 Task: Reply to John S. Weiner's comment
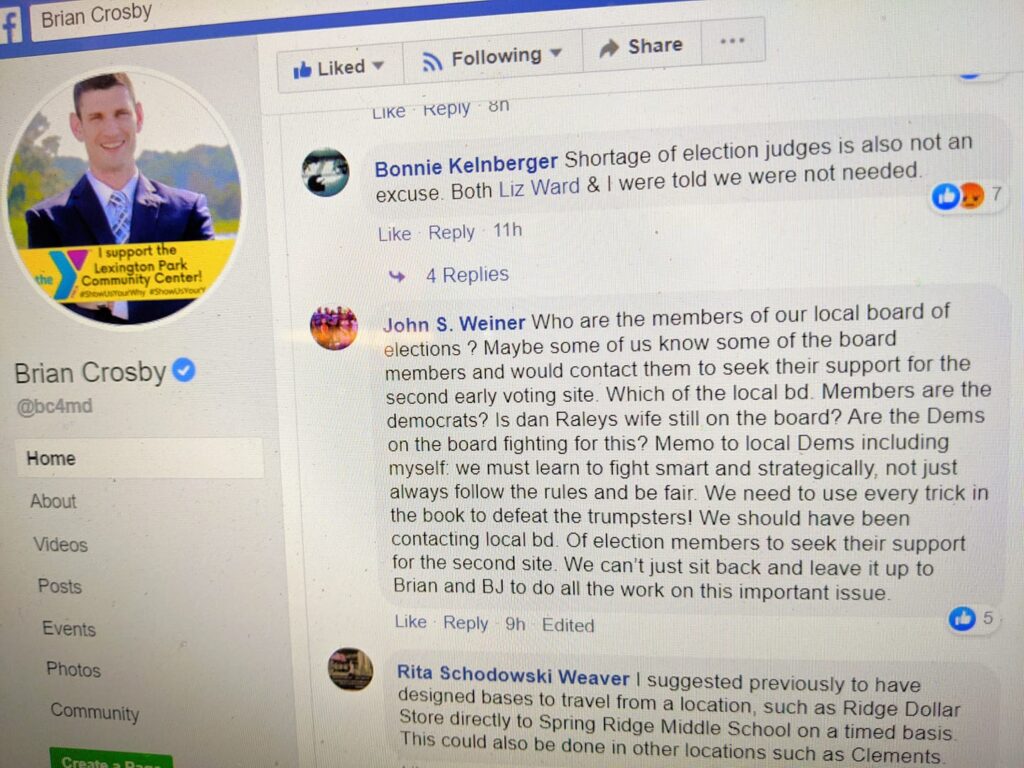pyautogui.click(x=466, y=623)
